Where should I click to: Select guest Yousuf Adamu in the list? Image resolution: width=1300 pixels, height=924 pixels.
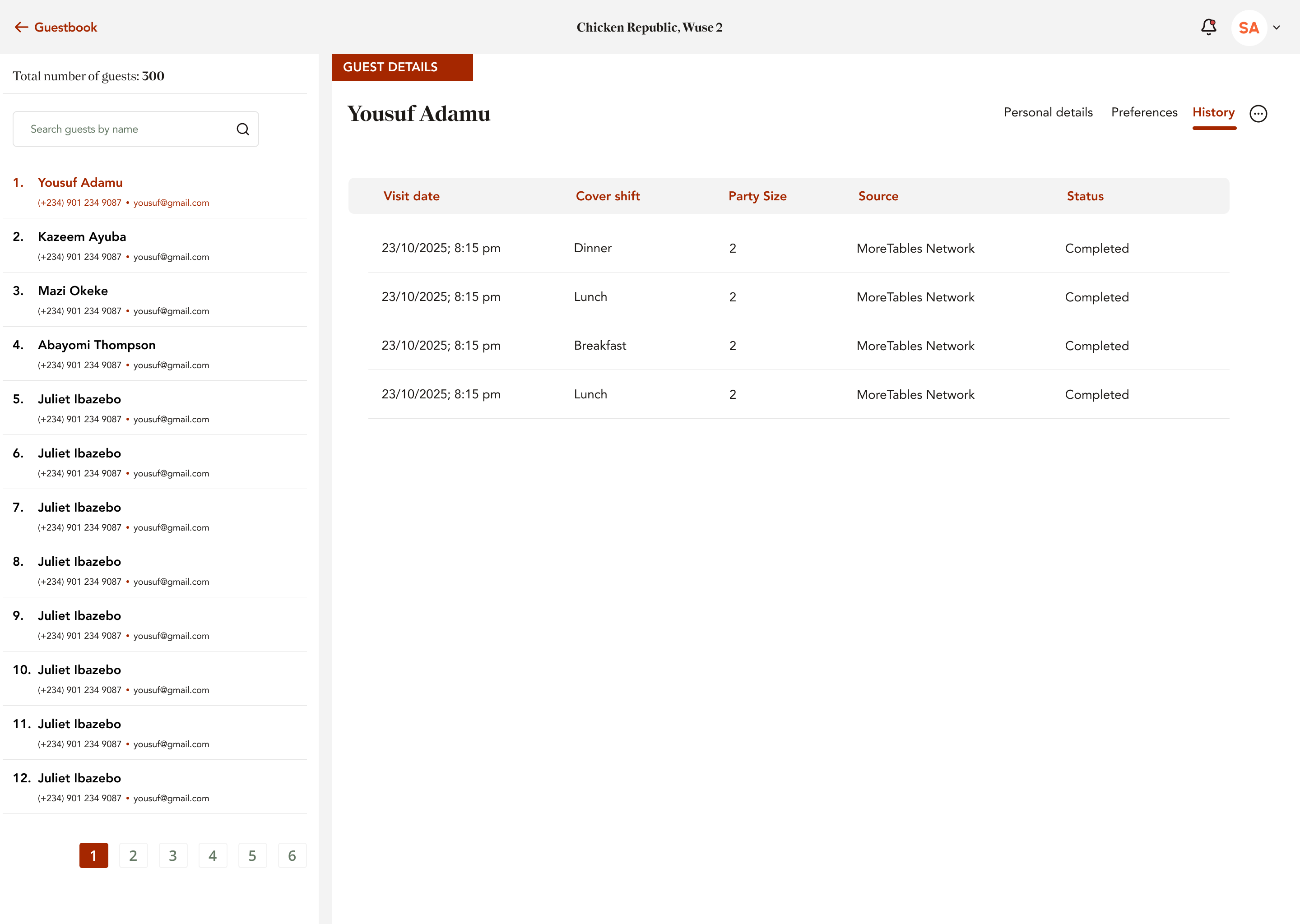(x=155, y=192)
